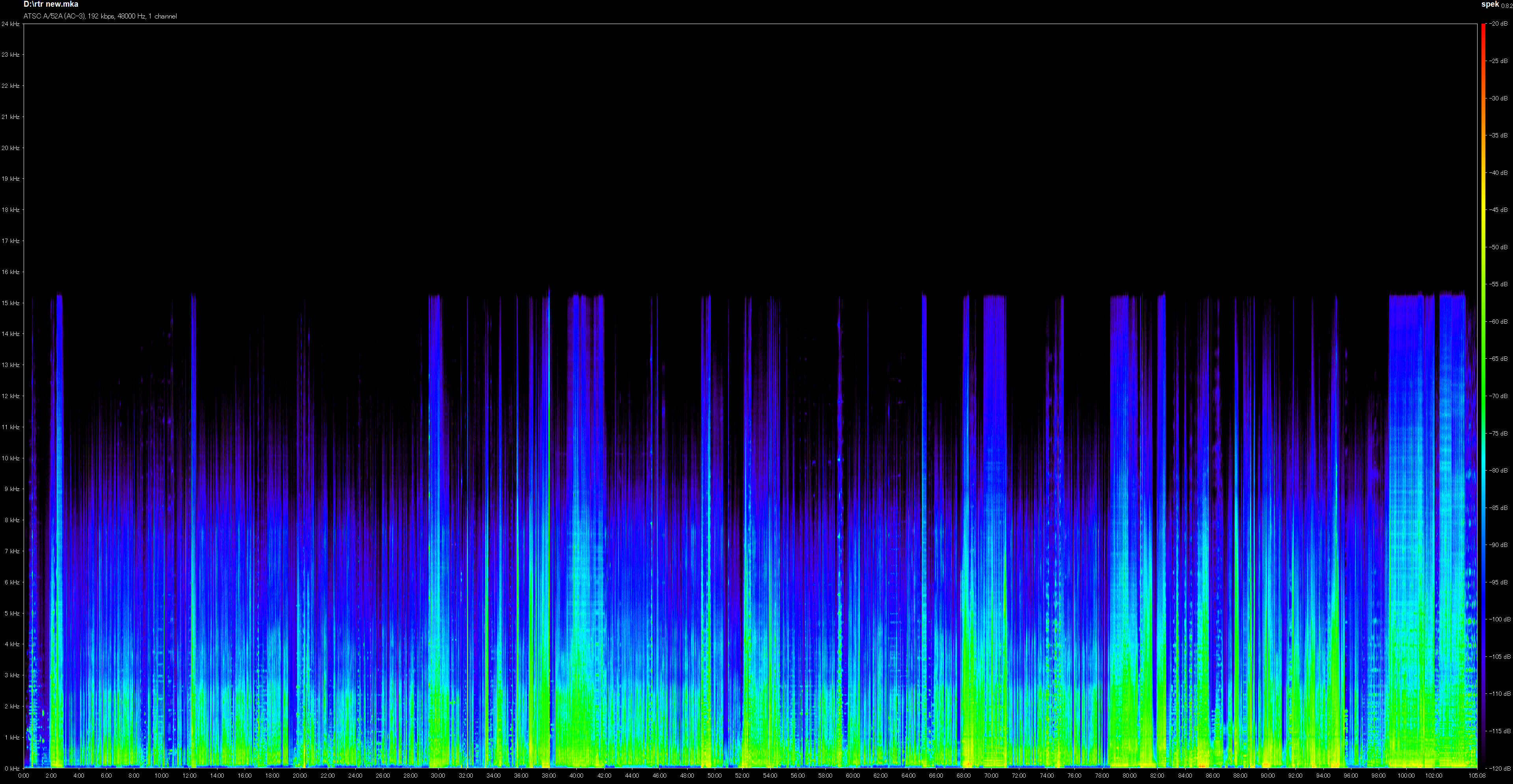Click the spek logo text at top right
Viewport: 1513px width, 784px height.
[1490, 4]
